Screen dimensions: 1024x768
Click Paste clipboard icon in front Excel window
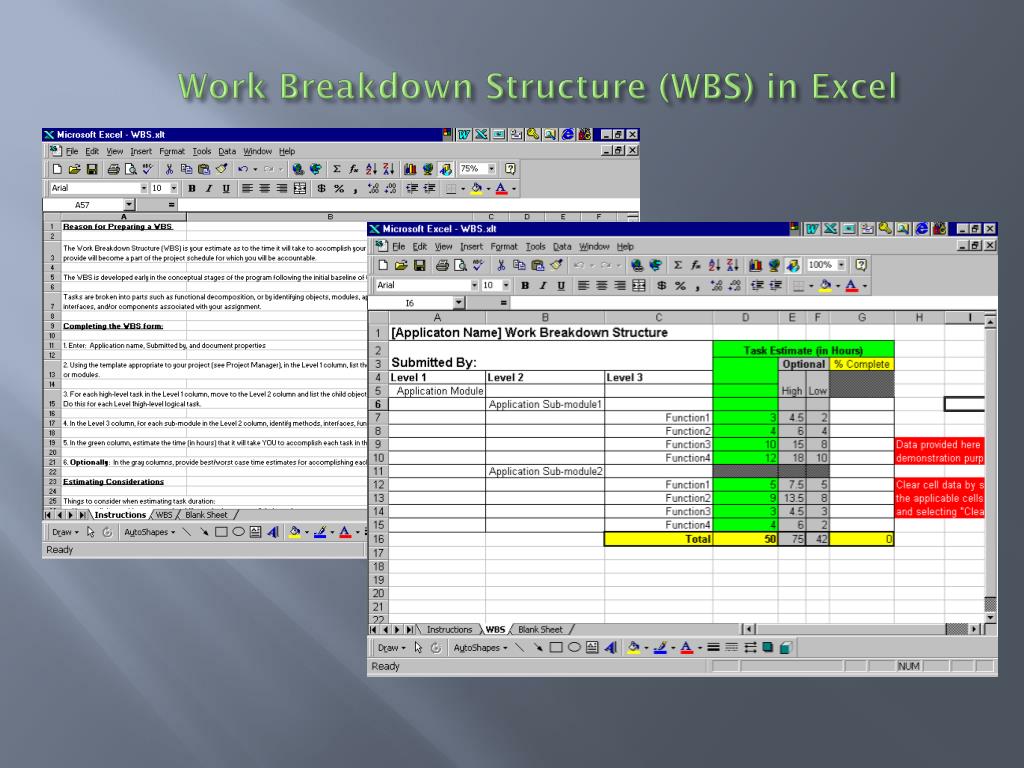pyautogui.click(x=537, y=265)
